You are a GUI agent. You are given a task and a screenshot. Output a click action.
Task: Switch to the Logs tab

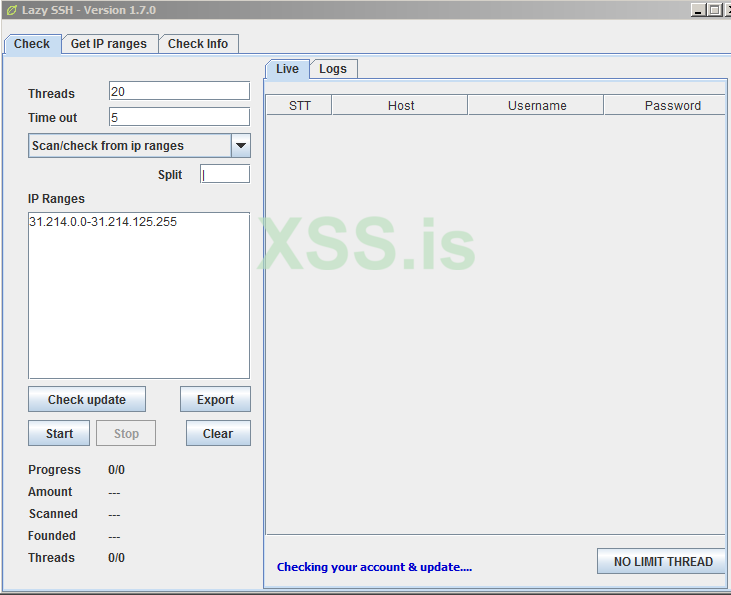tap(333, 69)
